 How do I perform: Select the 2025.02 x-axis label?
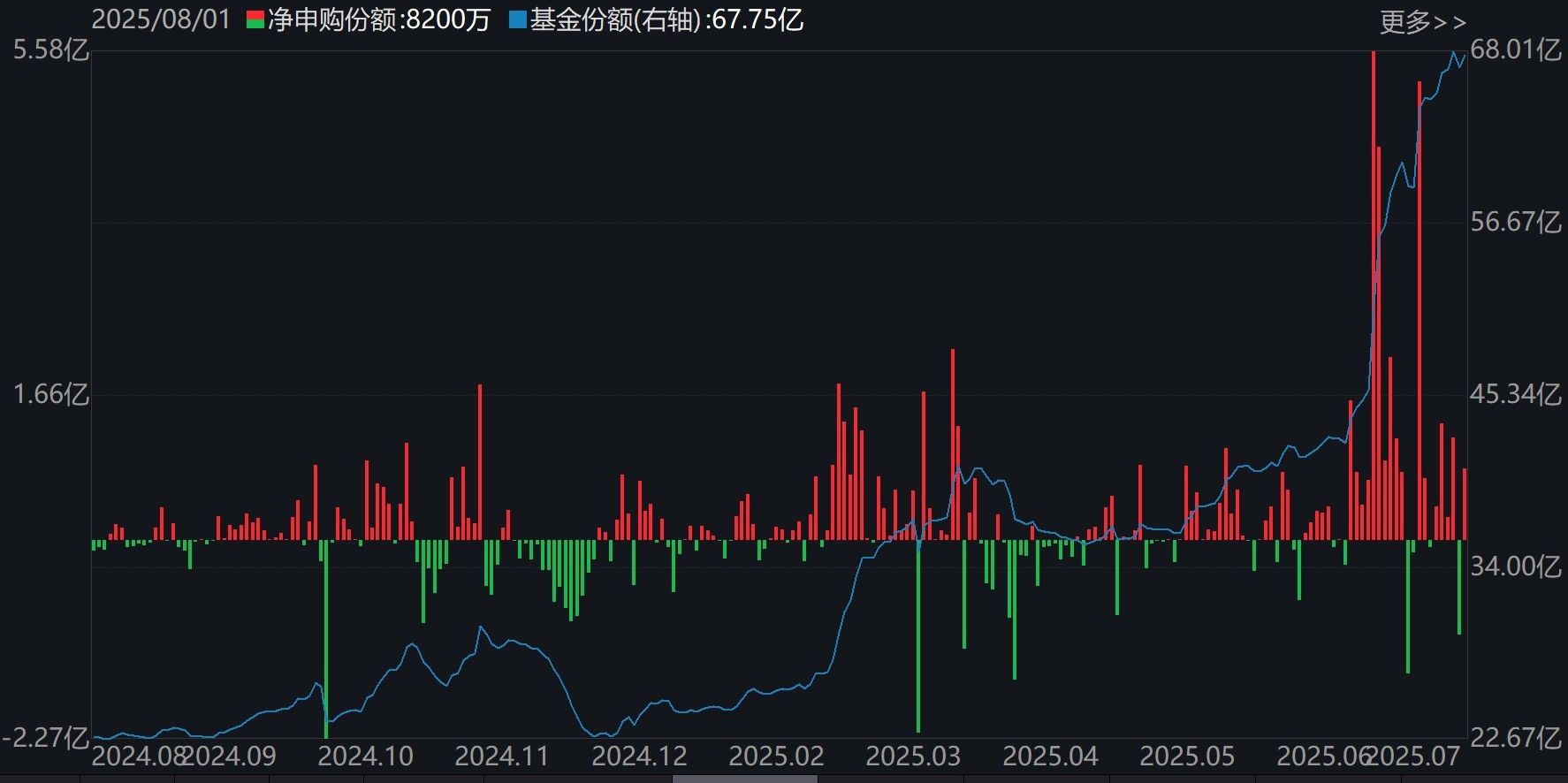[x=776, y=756]
